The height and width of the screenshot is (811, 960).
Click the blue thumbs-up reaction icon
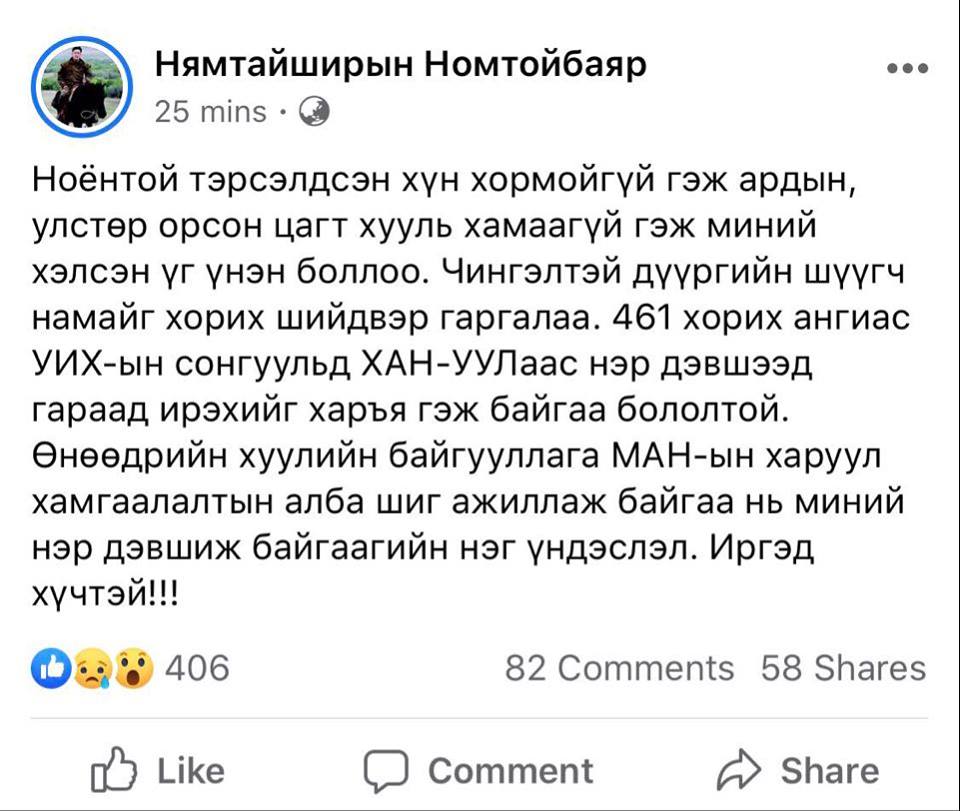click(51, 668)
